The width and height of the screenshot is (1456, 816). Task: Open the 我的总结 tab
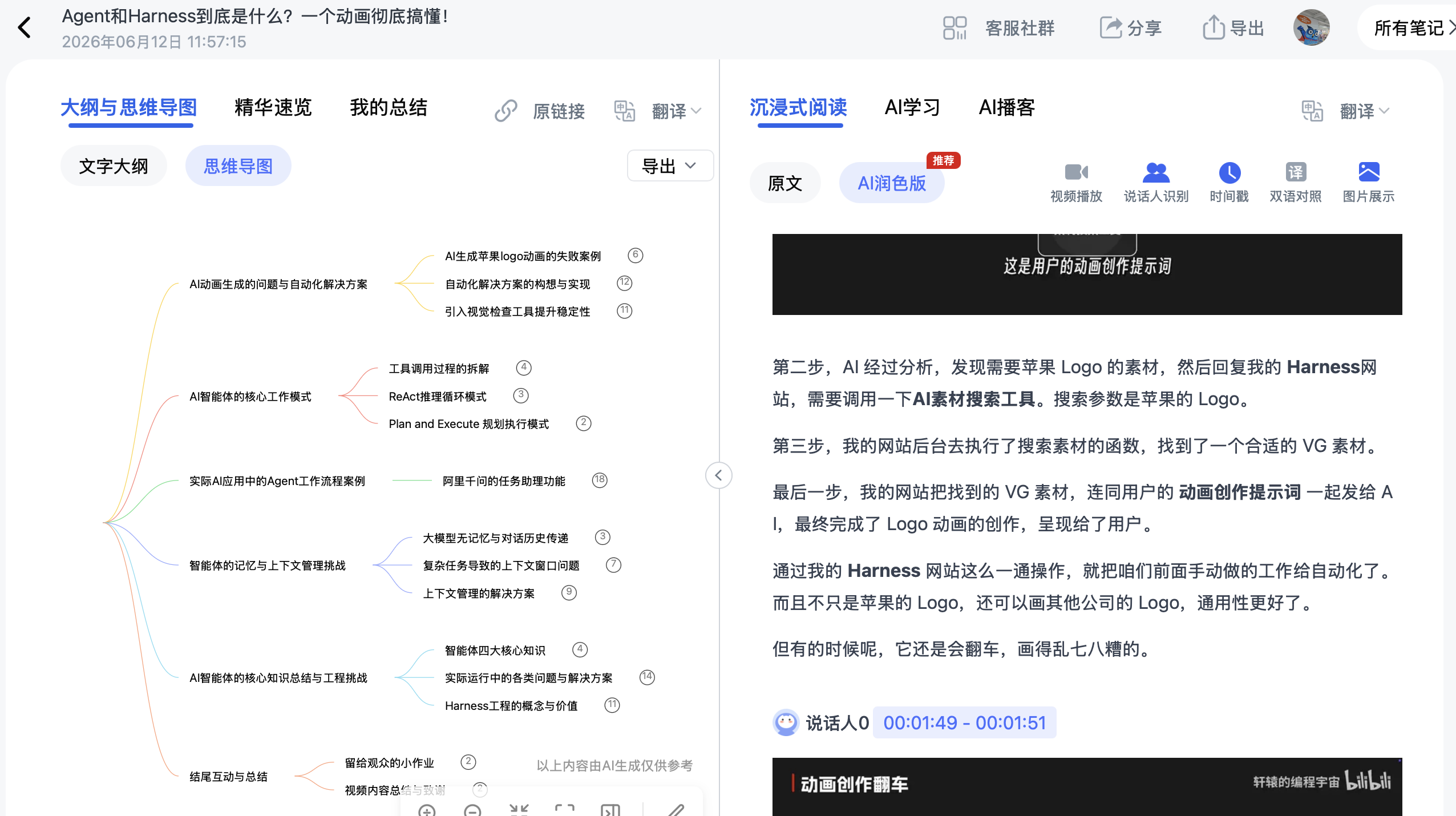point(389,107)
